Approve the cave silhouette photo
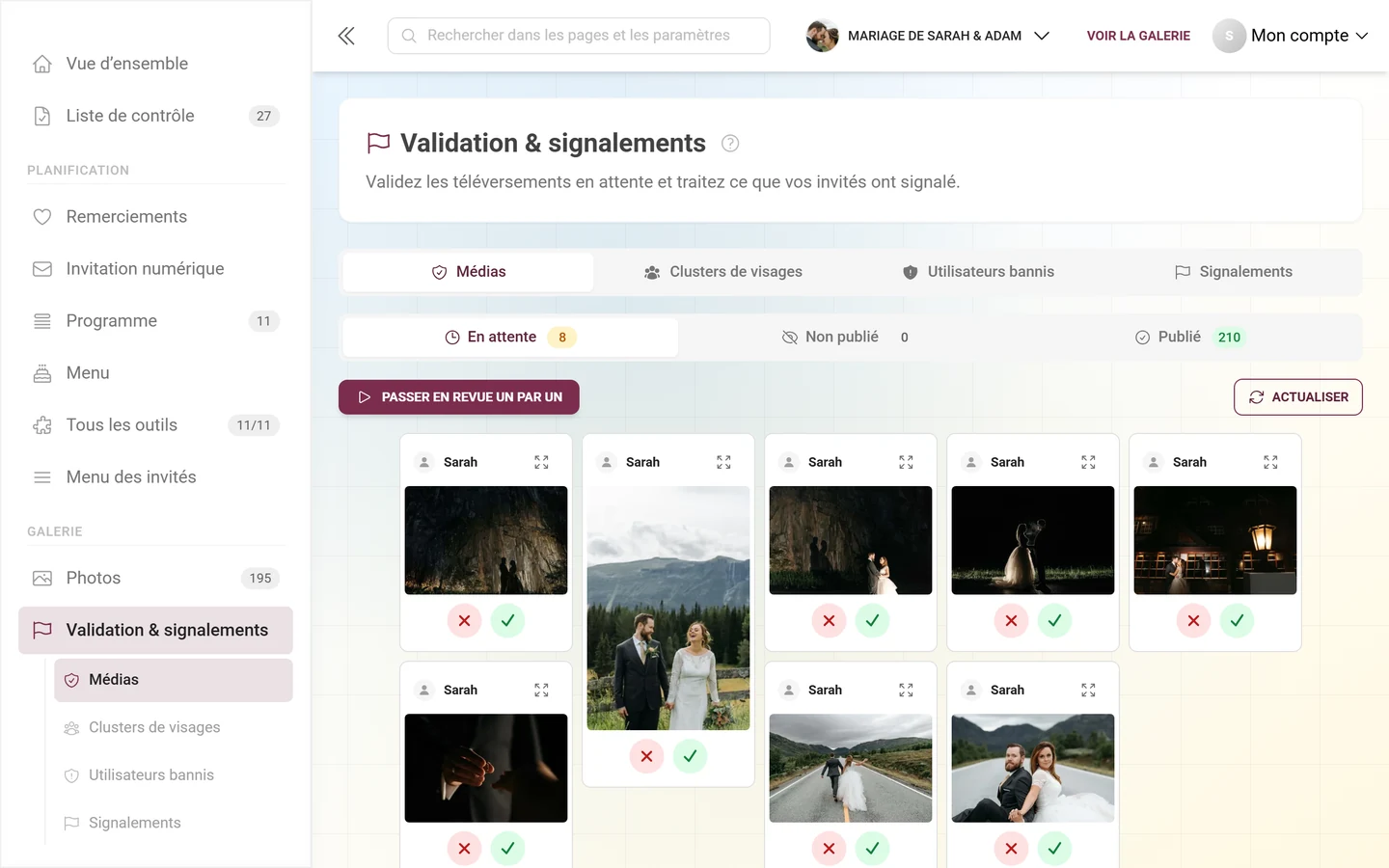Image resolution: width=1389 pixels, height=868 pixels. coord(507,621)
